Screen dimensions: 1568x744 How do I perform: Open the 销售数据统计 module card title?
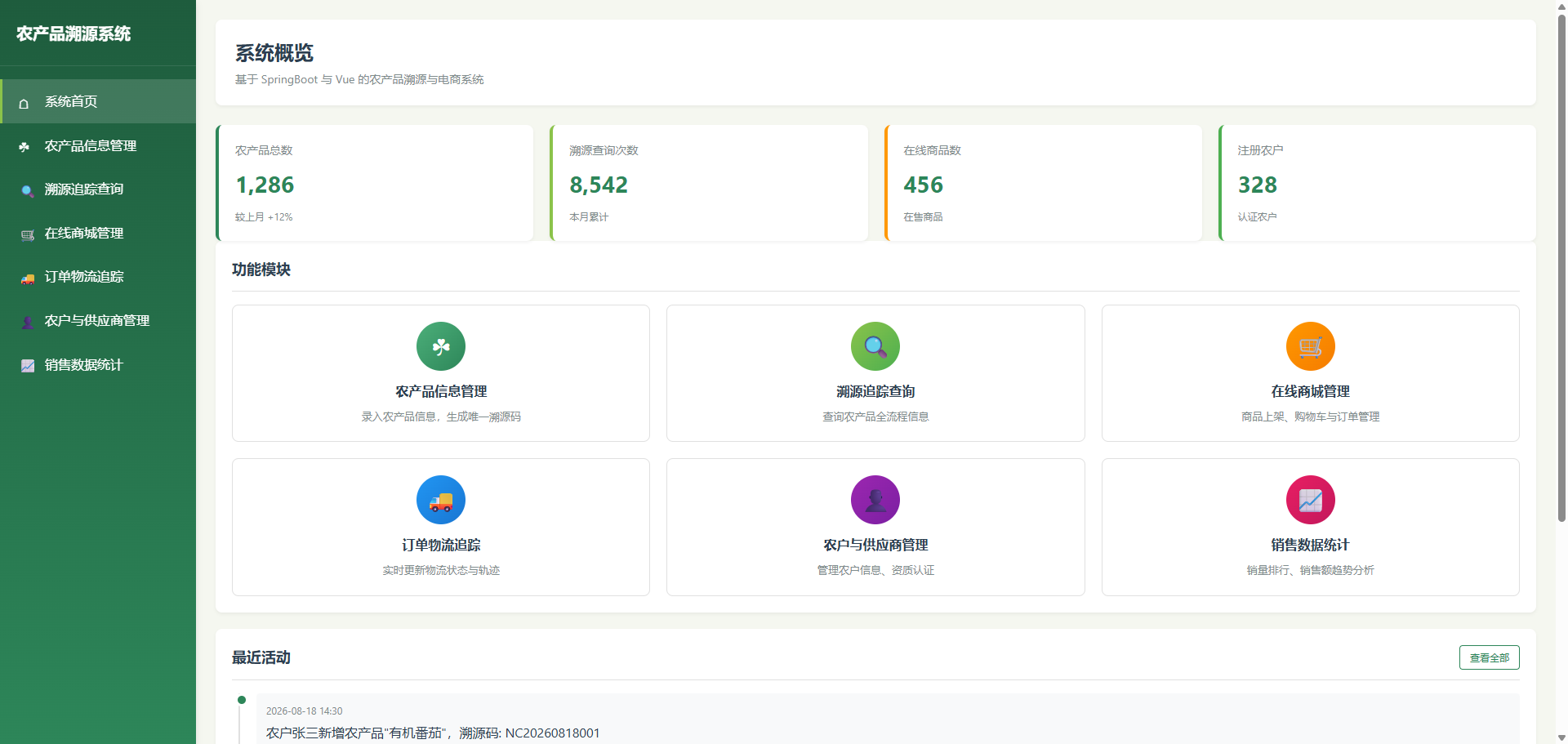[x=1311, y=546]
